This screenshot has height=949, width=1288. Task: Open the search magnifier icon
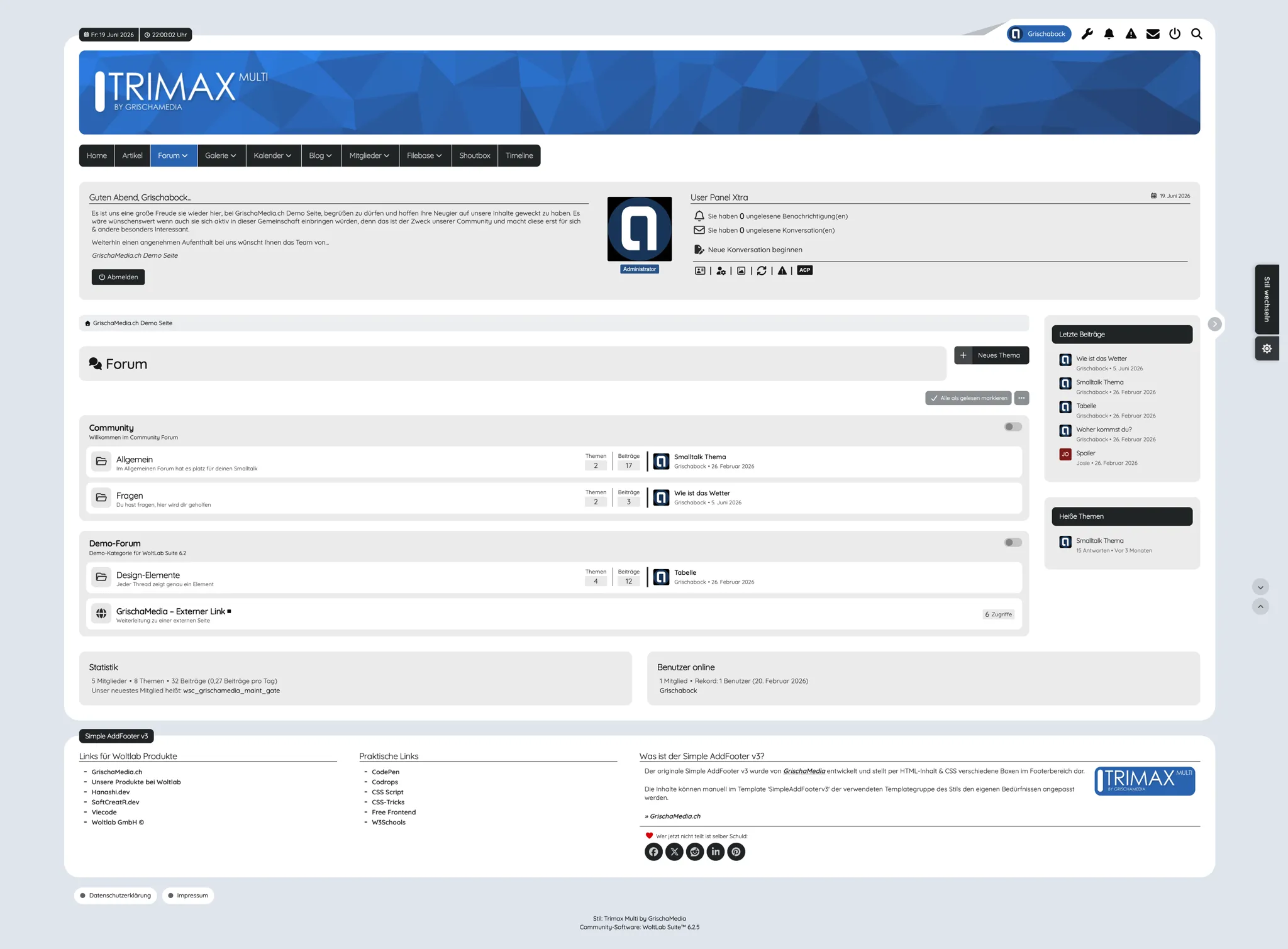(x=1197, y=34)
